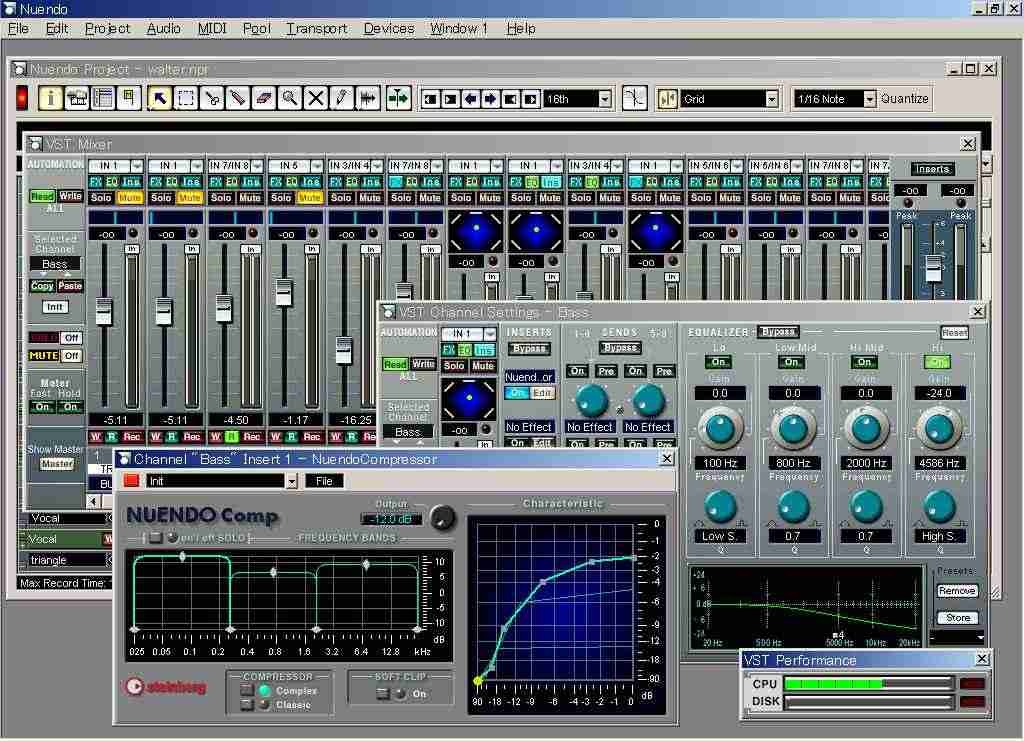Select the waveform scrub tool
Screen dimensions: 1024x741
click(x=368, y=99)
